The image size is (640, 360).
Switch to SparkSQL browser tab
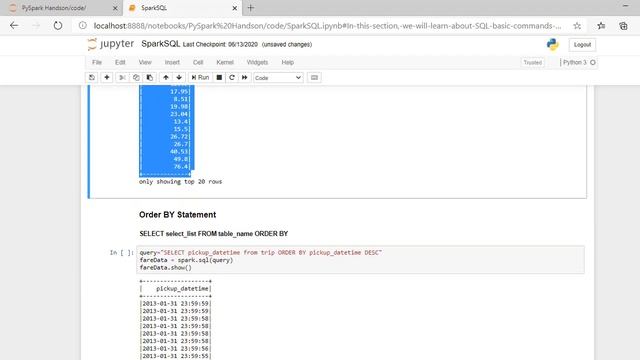[182, 8]
